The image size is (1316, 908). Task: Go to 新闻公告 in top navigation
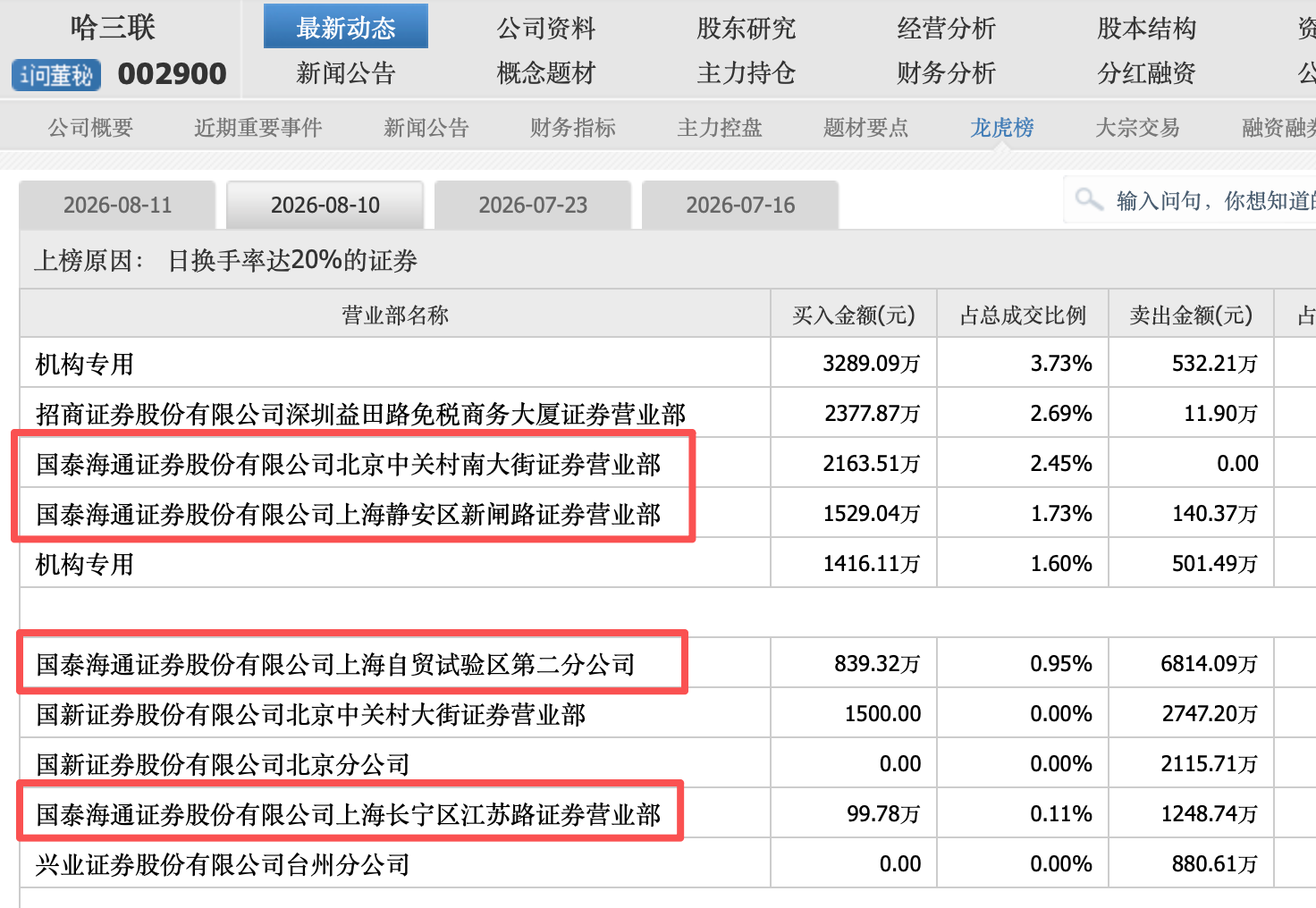346,72
